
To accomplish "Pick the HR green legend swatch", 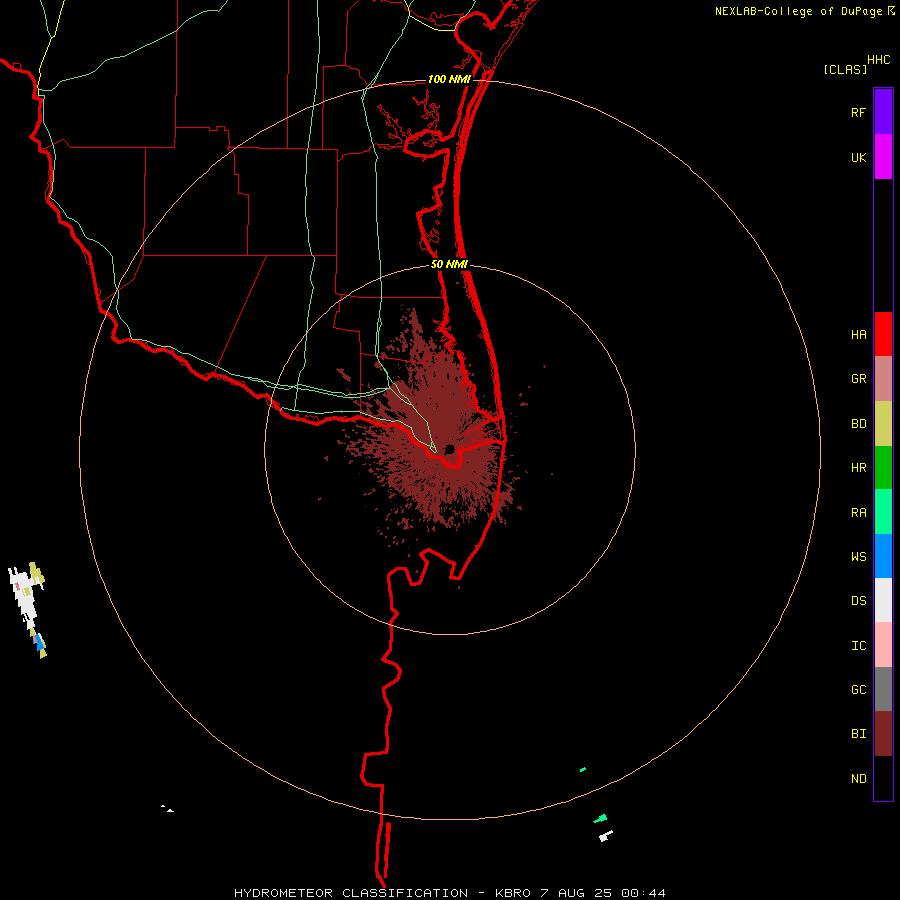I will point(883,468).
